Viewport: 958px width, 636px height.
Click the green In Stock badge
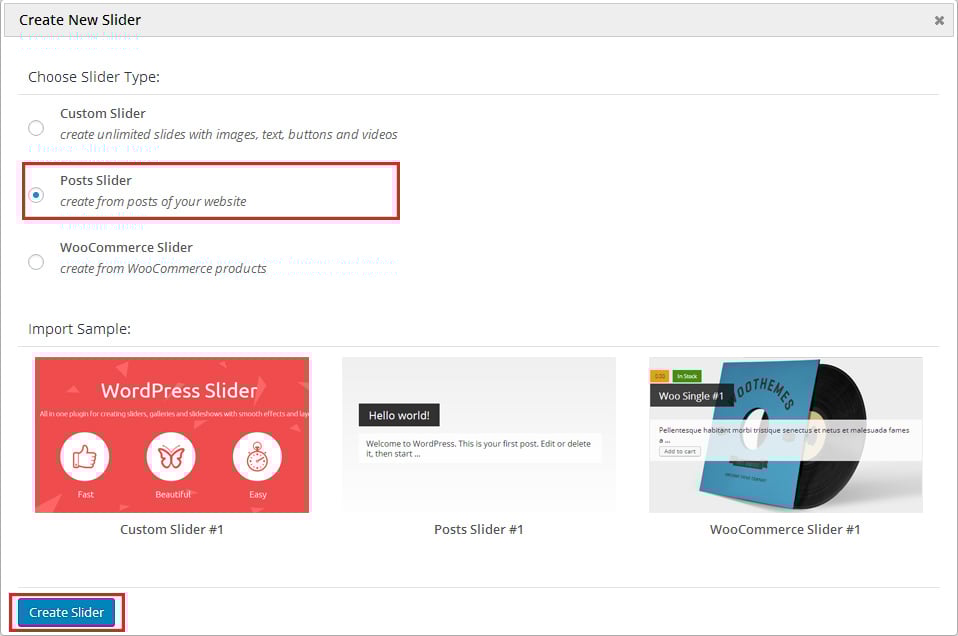[687, 376]
